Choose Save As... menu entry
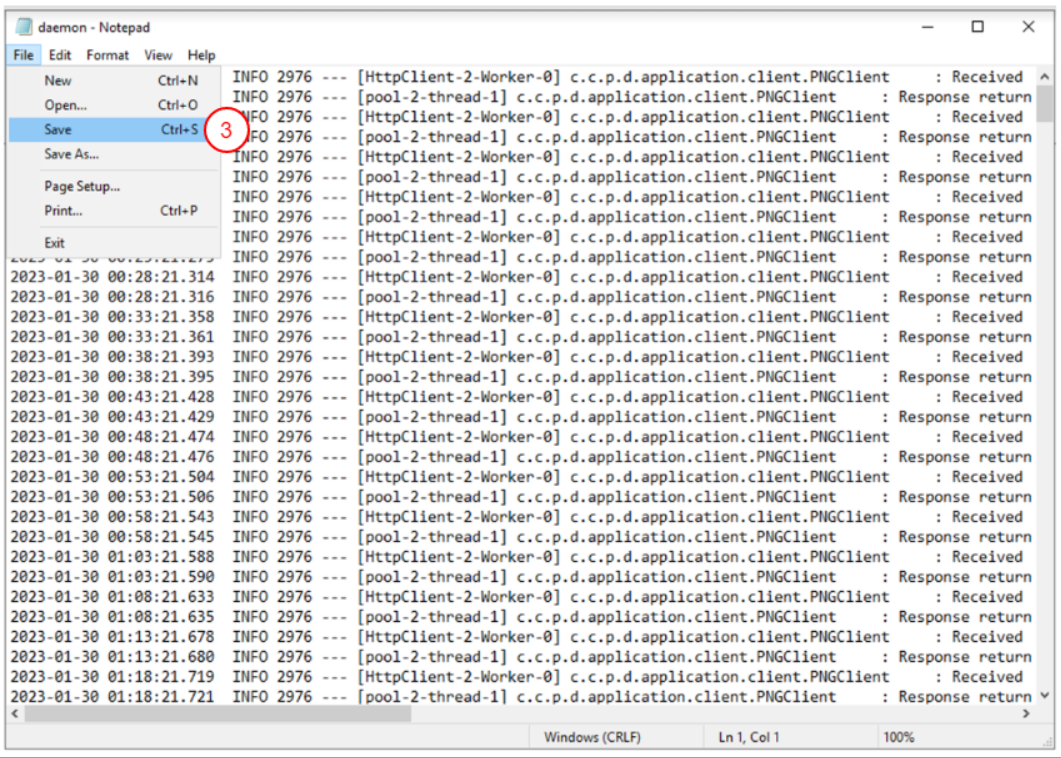1061x758 pixels. tap(114, 154)
